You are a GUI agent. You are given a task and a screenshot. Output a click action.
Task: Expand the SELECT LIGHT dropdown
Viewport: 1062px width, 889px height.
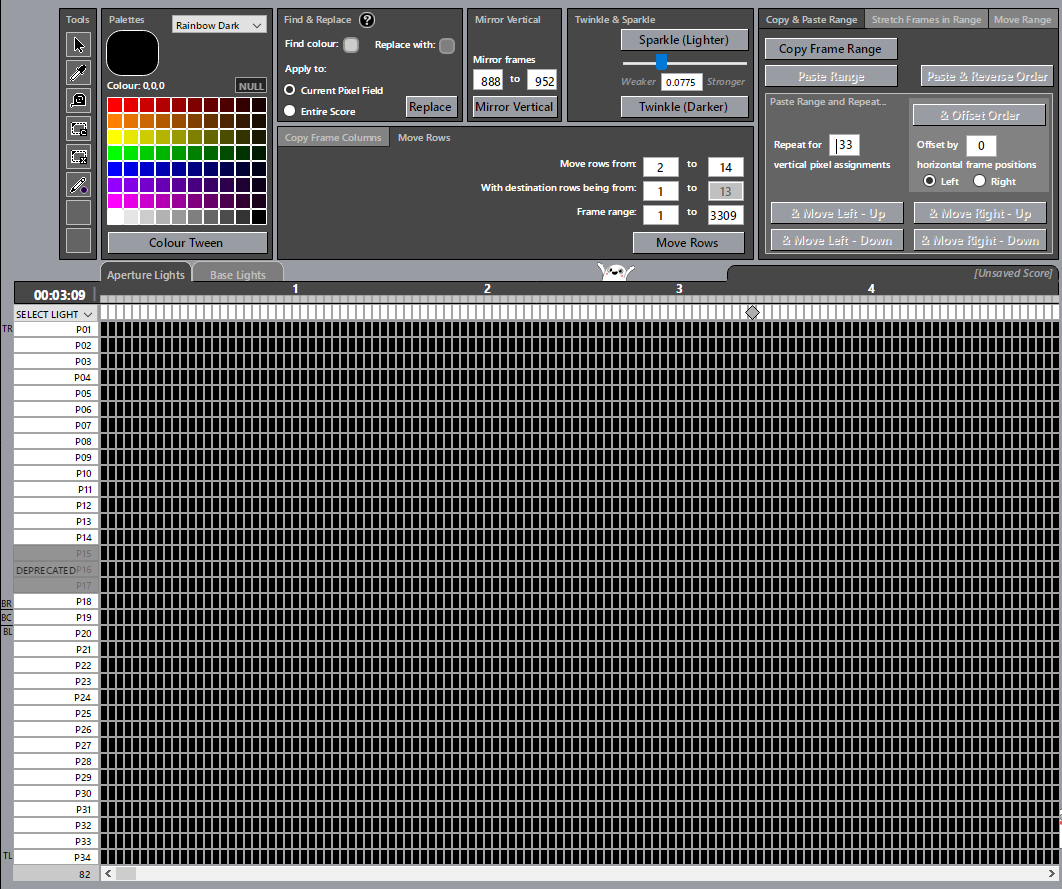click(x=54, y=314)
